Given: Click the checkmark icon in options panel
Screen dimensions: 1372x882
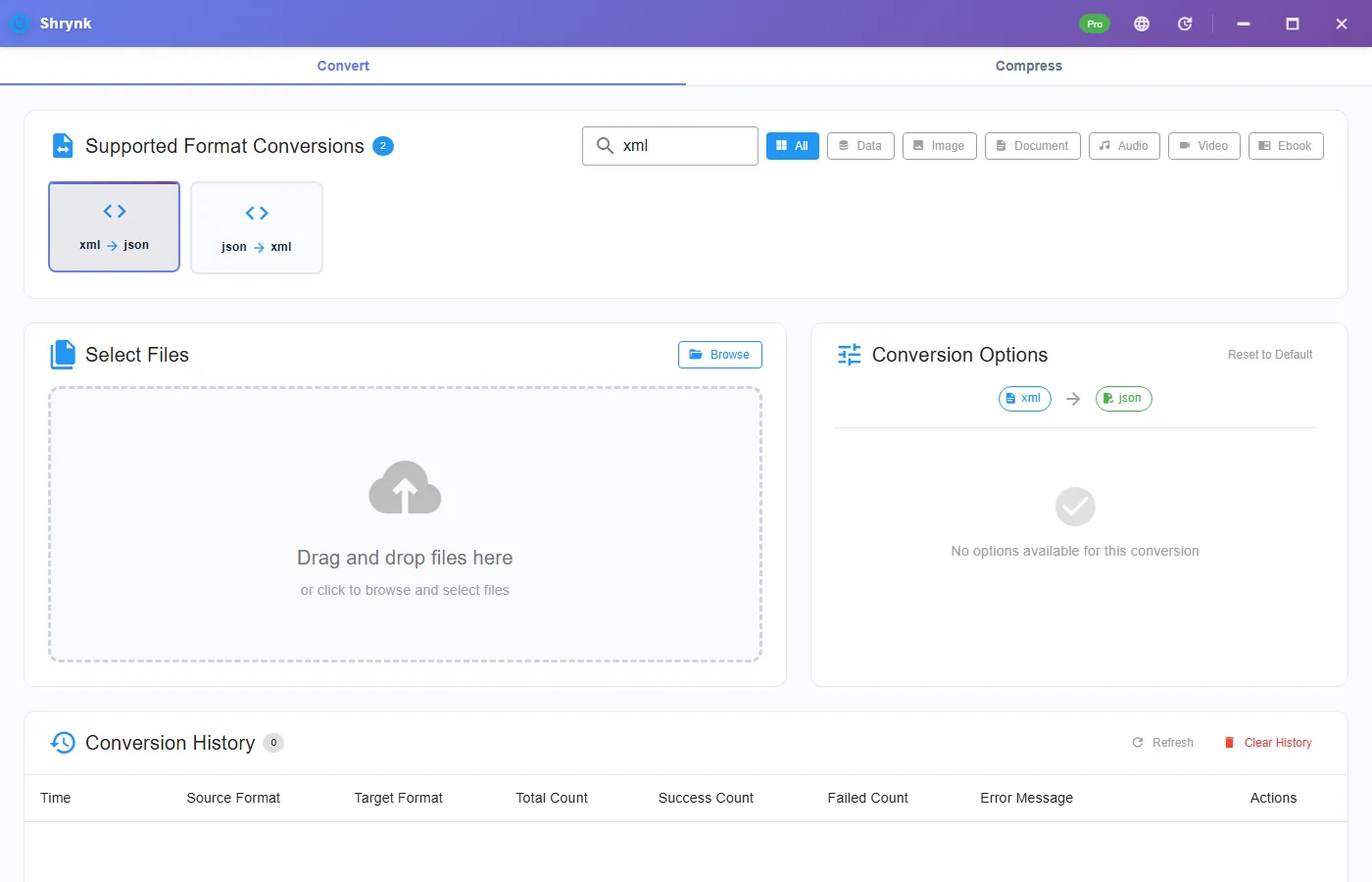Looking at the screenshot, I should click(x=1075, y=507).
